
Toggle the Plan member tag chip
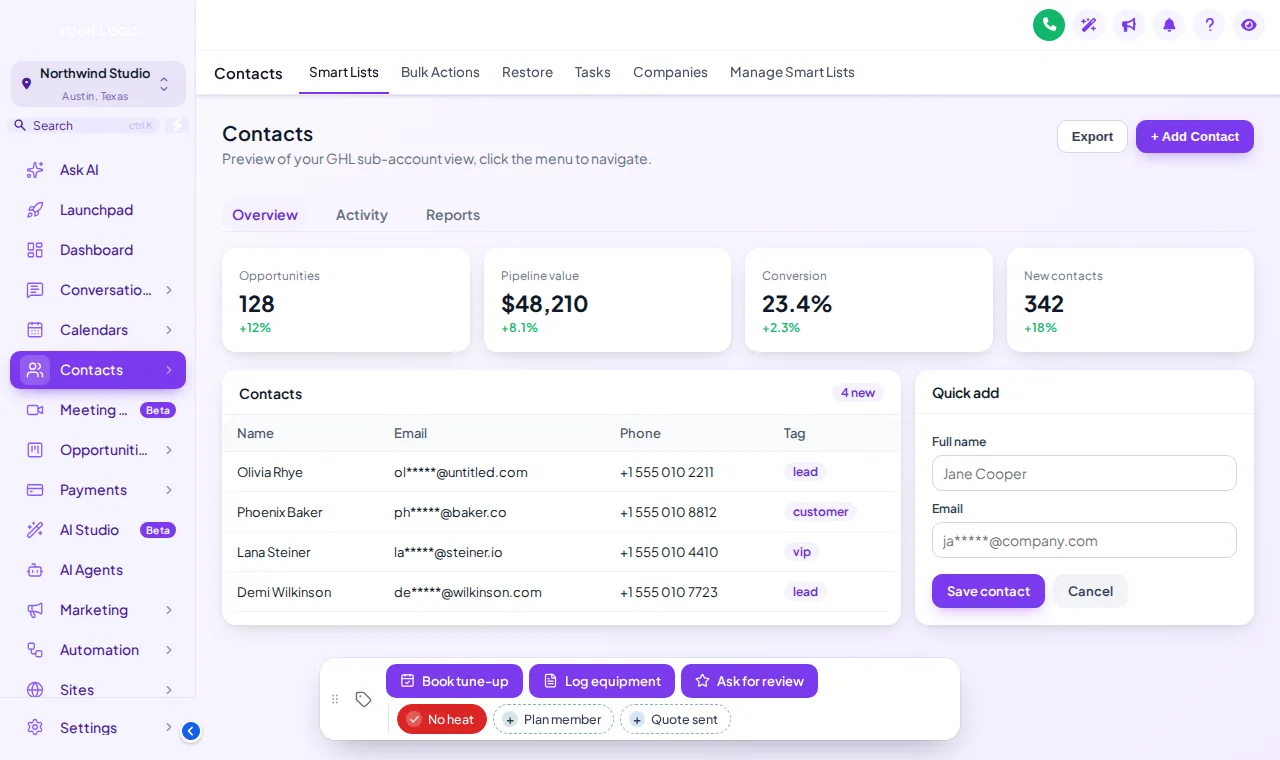[x=553, y=719]
